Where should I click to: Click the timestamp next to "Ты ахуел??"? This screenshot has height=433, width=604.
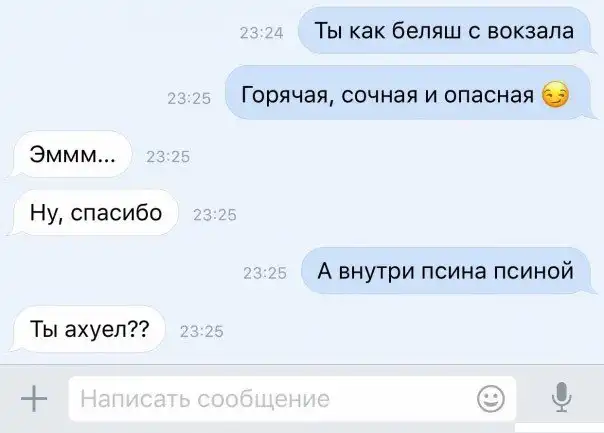tap(202, 332)
